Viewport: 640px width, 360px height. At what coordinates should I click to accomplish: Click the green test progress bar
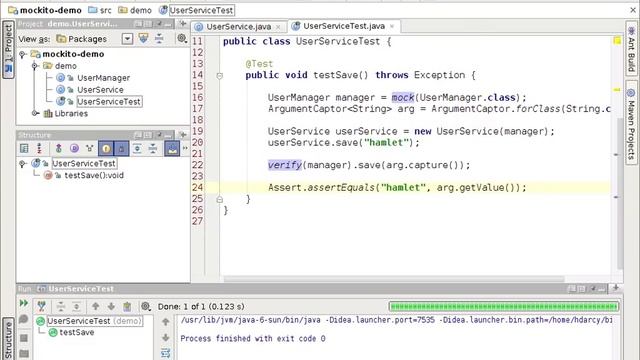504,306
